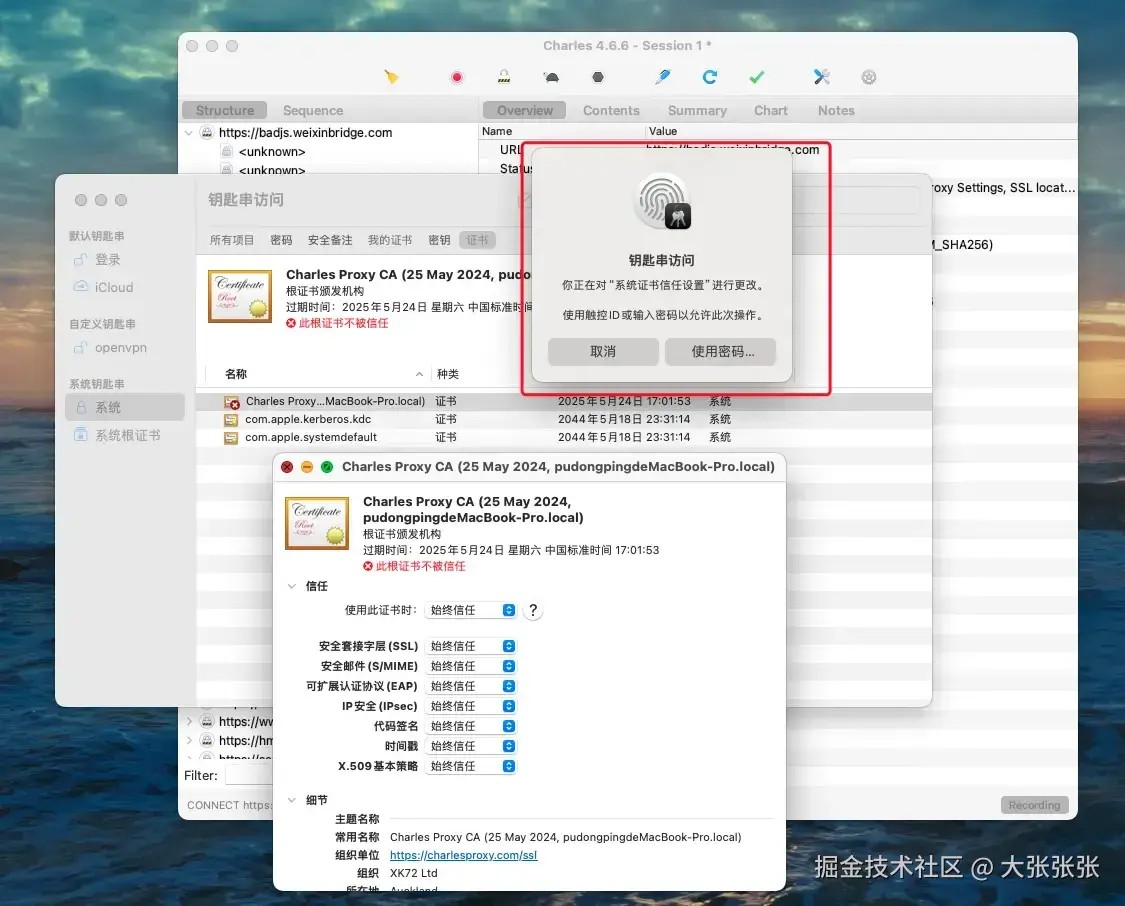
Task: Open the 安全套接字层 (SSL) trust dropdown
Action: click(x=471, y=646)
